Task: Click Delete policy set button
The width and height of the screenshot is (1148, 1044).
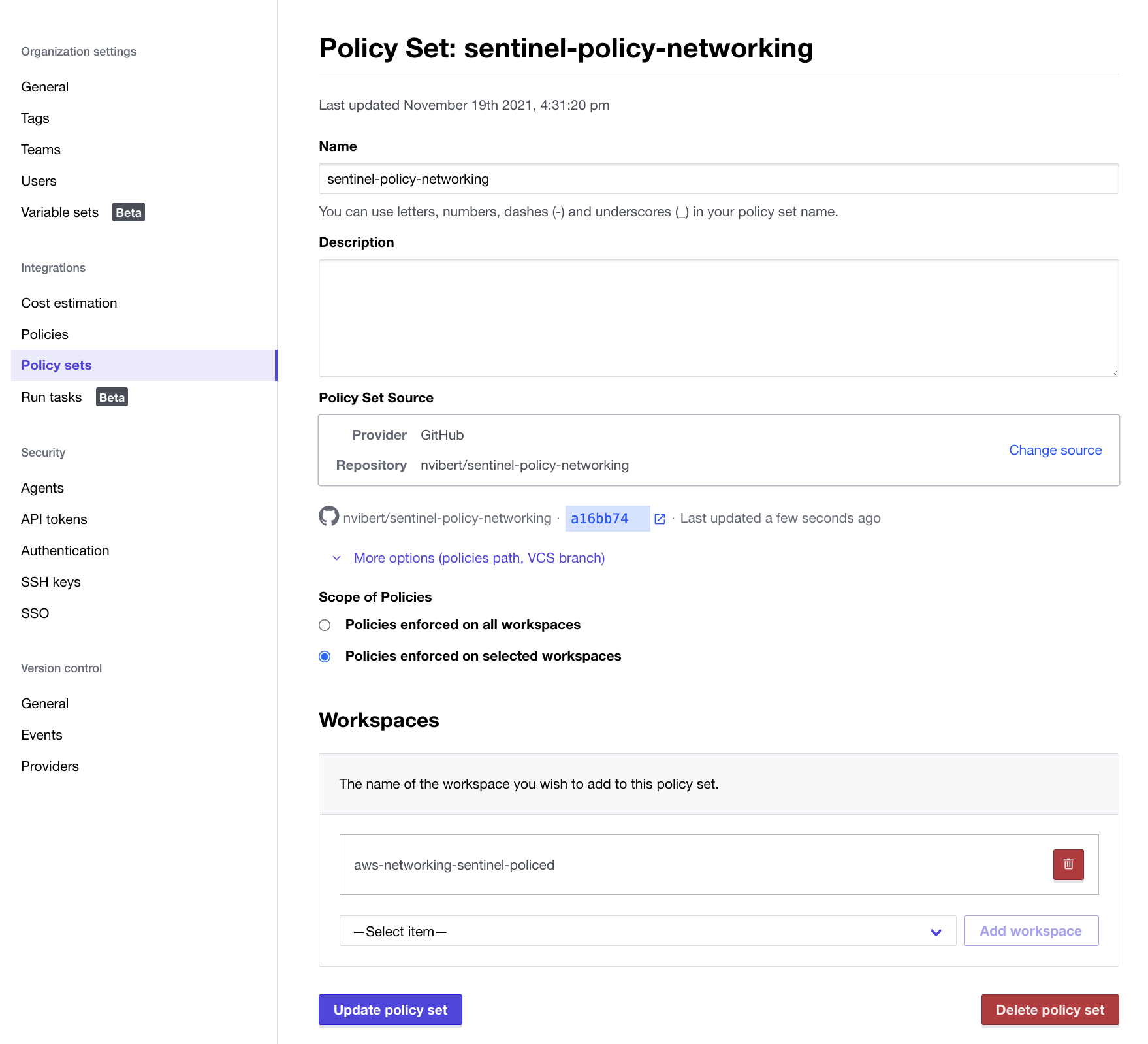Action: click(1049, 1010)
